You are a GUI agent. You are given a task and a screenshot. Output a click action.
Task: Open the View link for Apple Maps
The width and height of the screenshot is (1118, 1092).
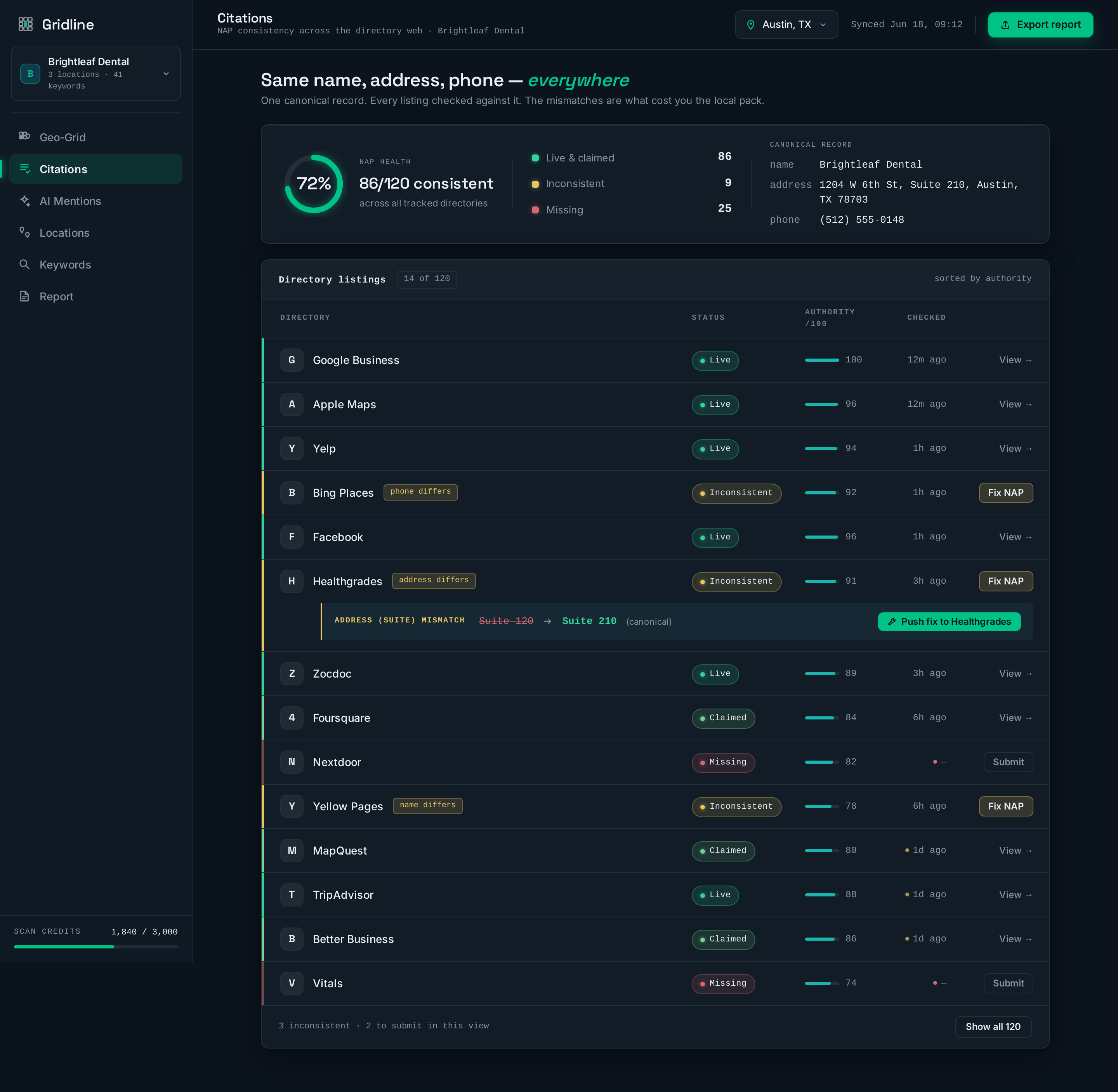click(x=1015, y=404)
